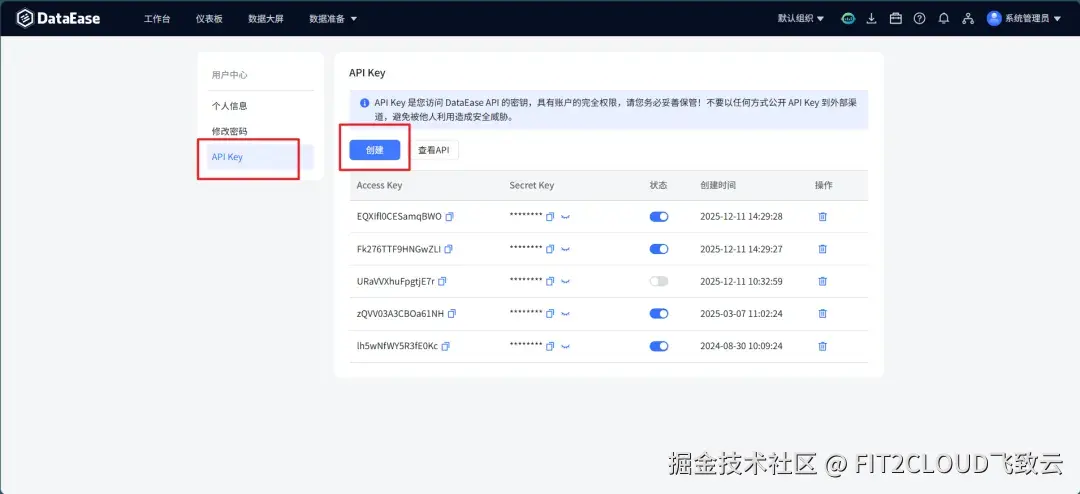Copy access key zQVV03A3CBOa61NH
1080x494 pixels.
[452, 313]
